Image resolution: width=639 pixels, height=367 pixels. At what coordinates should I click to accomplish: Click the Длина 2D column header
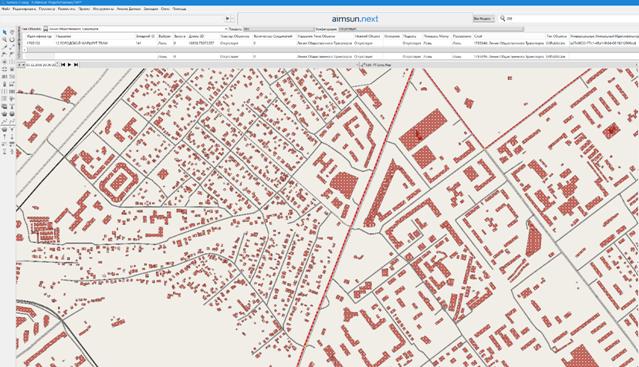196,36
